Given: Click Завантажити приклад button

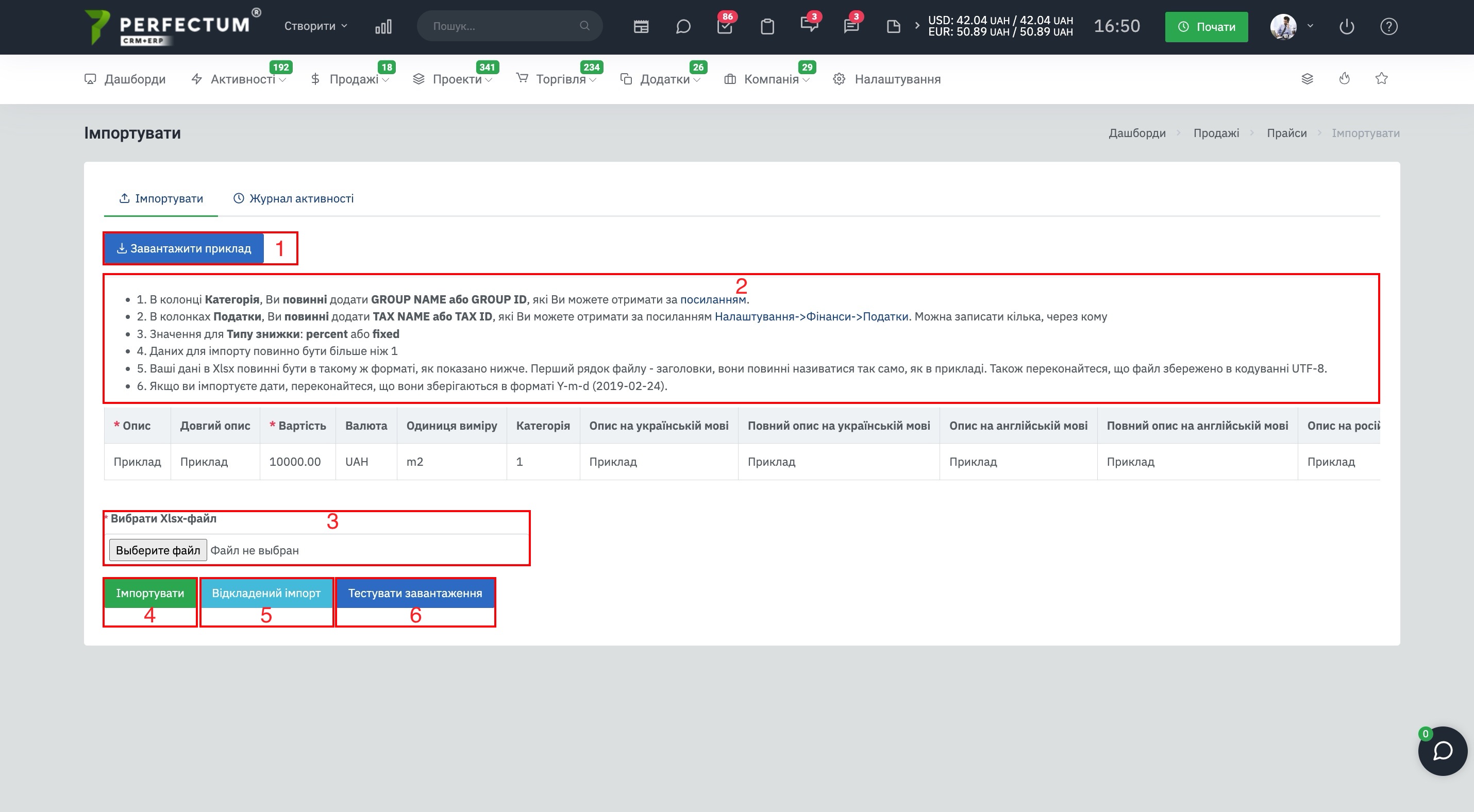Looking at the screenshot, I should coord(183,248).
